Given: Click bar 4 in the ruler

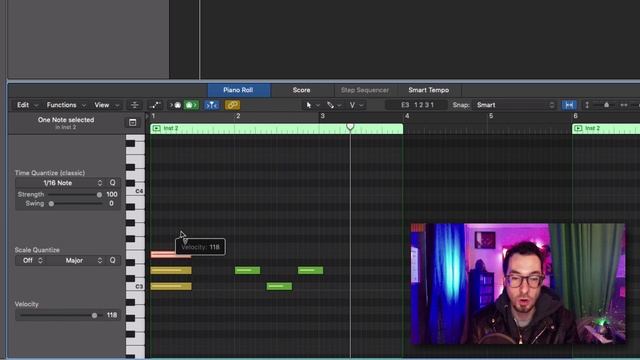Looking at the screenshot, I should click(407, 116).
